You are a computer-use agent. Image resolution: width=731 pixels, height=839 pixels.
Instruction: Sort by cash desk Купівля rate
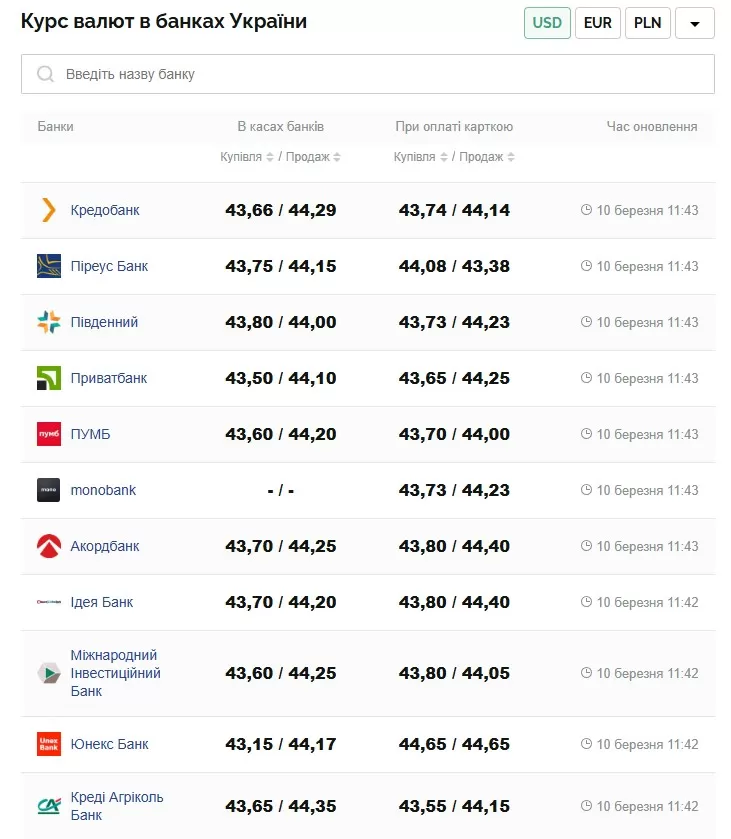point(245,157)
